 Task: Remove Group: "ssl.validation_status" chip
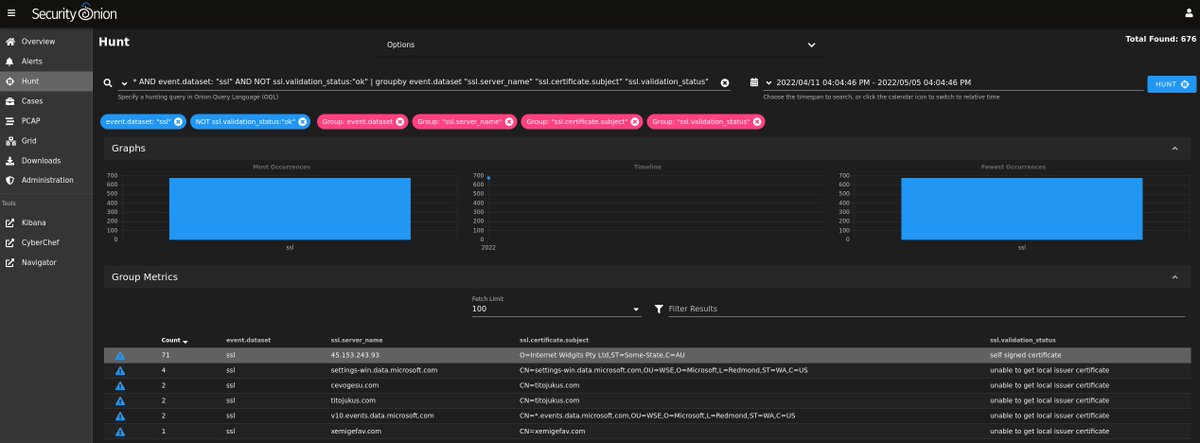[x=757, y=121]
